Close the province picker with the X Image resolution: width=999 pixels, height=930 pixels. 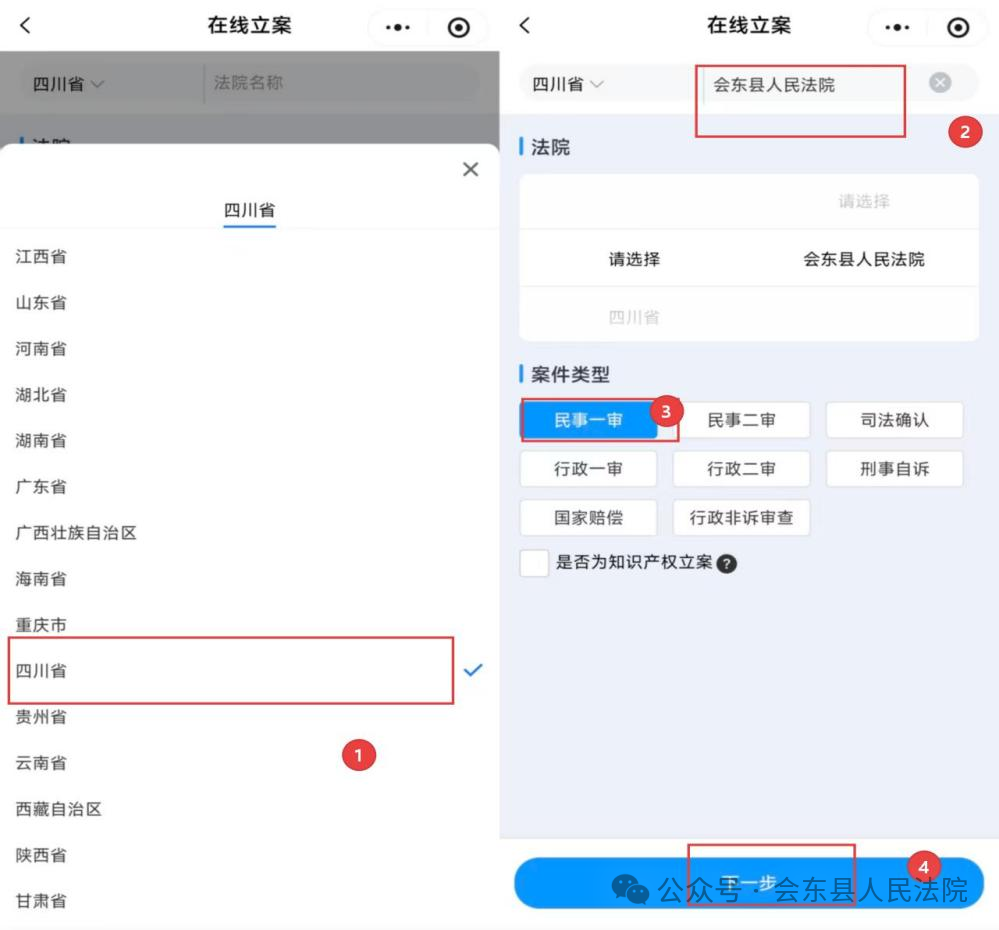click(x=470, y=170)
